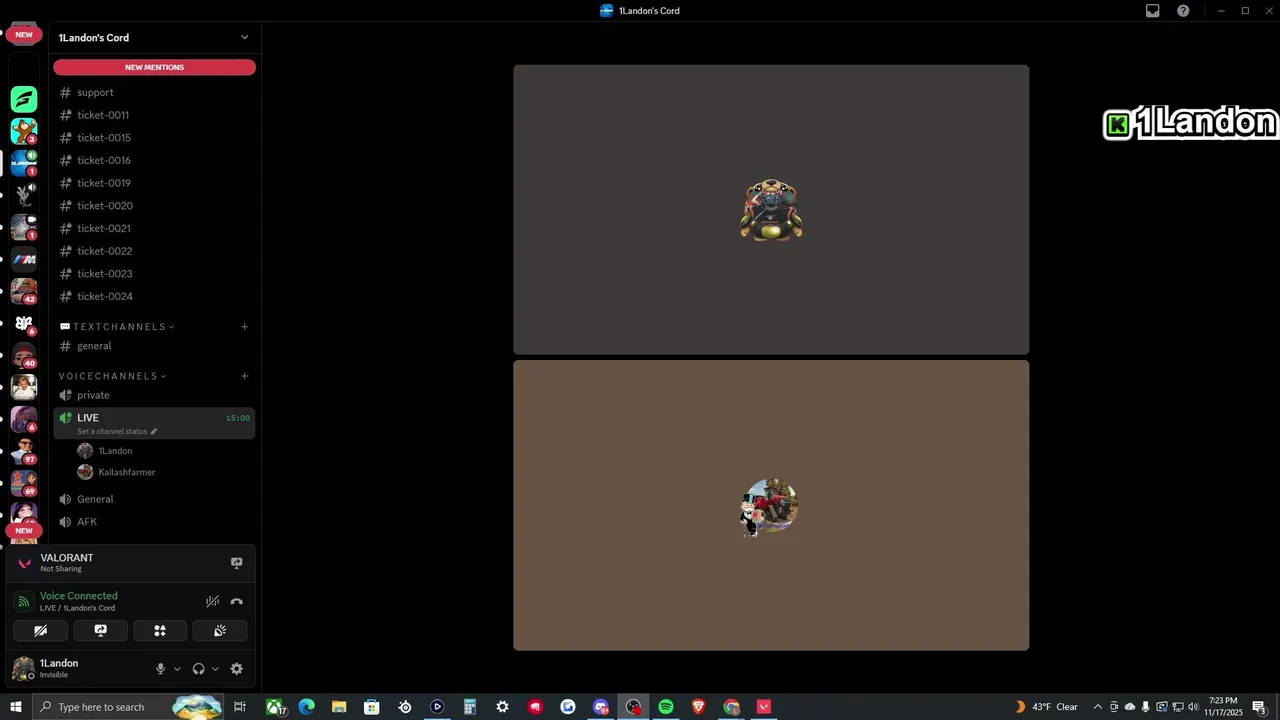Image resolution: width=1280 pixels, height=720 pixels.
Task: Disconnect from voice with hang-up icon
Action: (x=237, y=602)
